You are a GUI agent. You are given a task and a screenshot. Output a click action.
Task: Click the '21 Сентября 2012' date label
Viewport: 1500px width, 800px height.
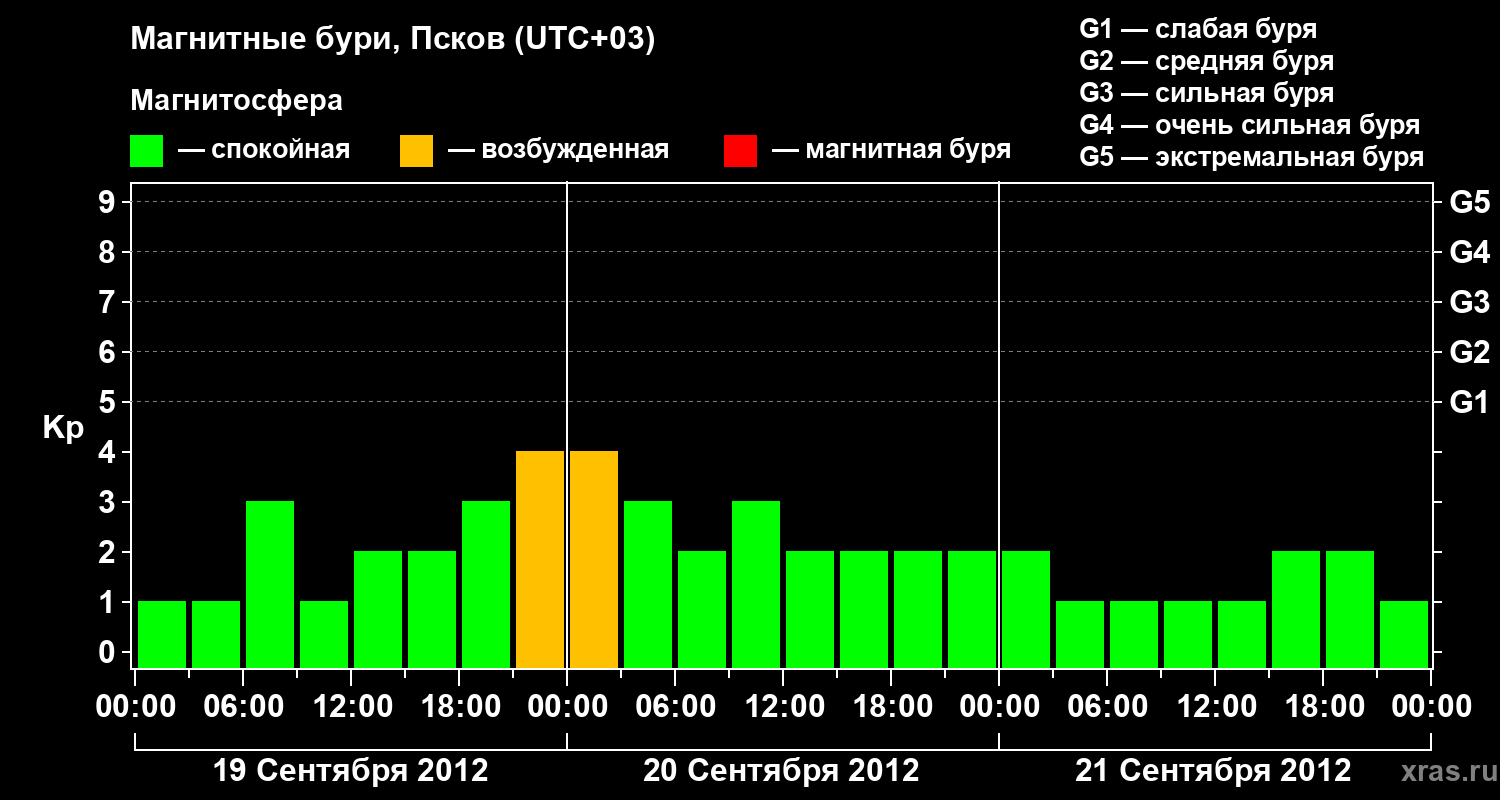click(1213, 771)
